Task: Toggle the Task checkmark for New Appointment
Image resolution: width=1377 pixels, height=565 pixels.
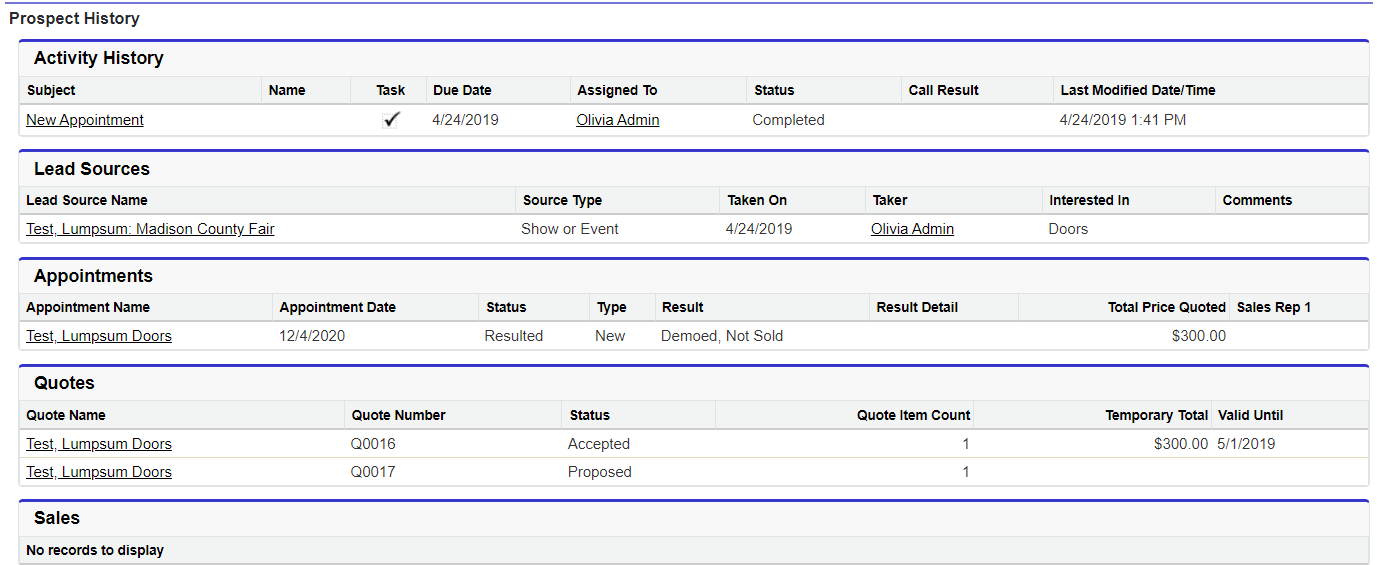Action: tap(391, 120)
